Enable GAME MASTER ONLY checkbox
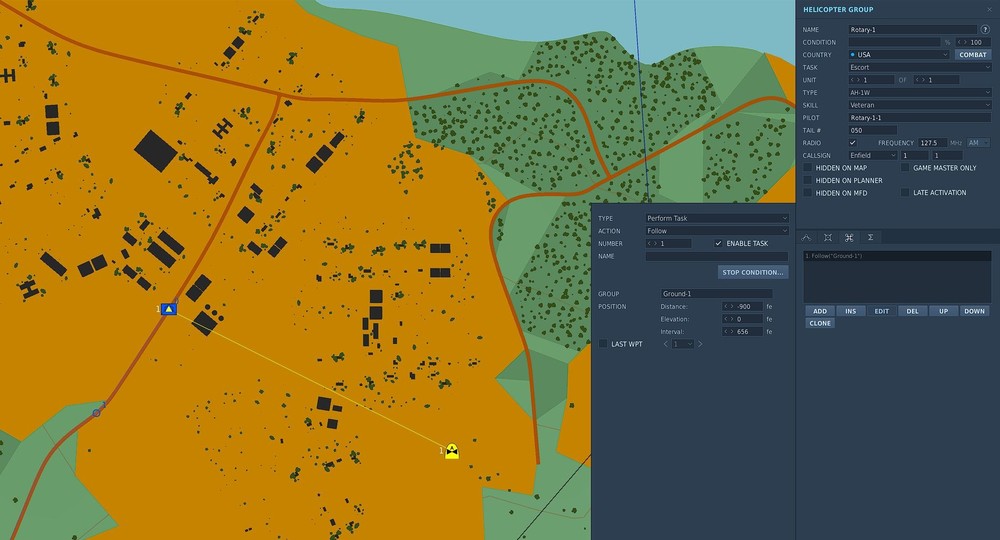The width and height of the screenshot is (1000, 540). point(905,168)
